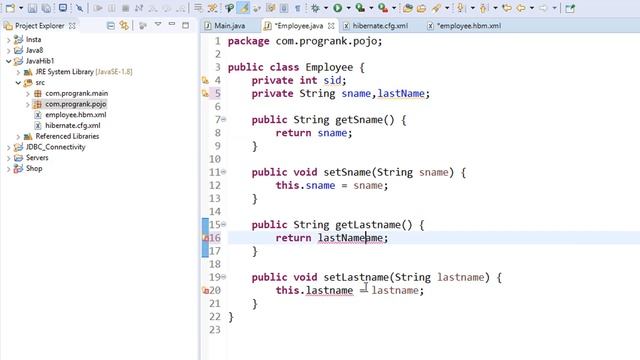
Task: Click the underlined lastname on line 20
Action: [x=329, y=290]
